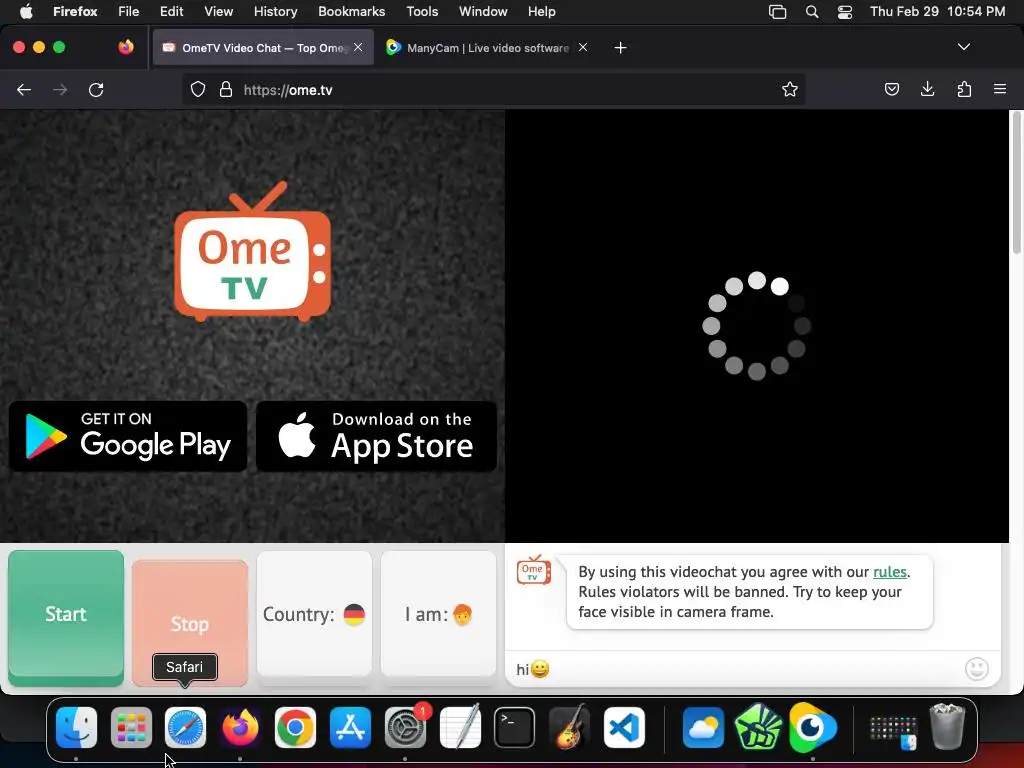Screen dimensions: 1024x768
Task: Click the tracking protection shield icon
Action: (x=198, y=89)
